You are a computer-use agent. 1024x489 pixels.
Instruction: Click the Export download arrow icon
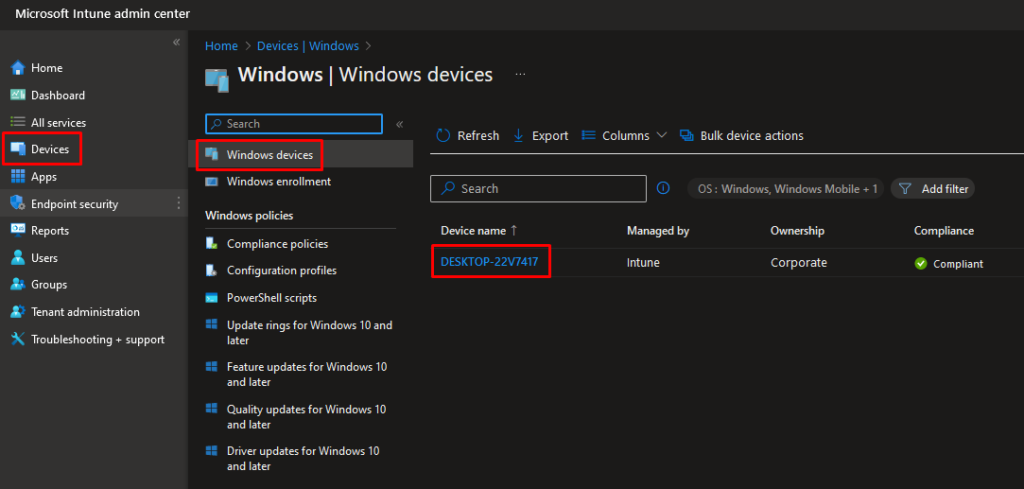click(519, 135)
